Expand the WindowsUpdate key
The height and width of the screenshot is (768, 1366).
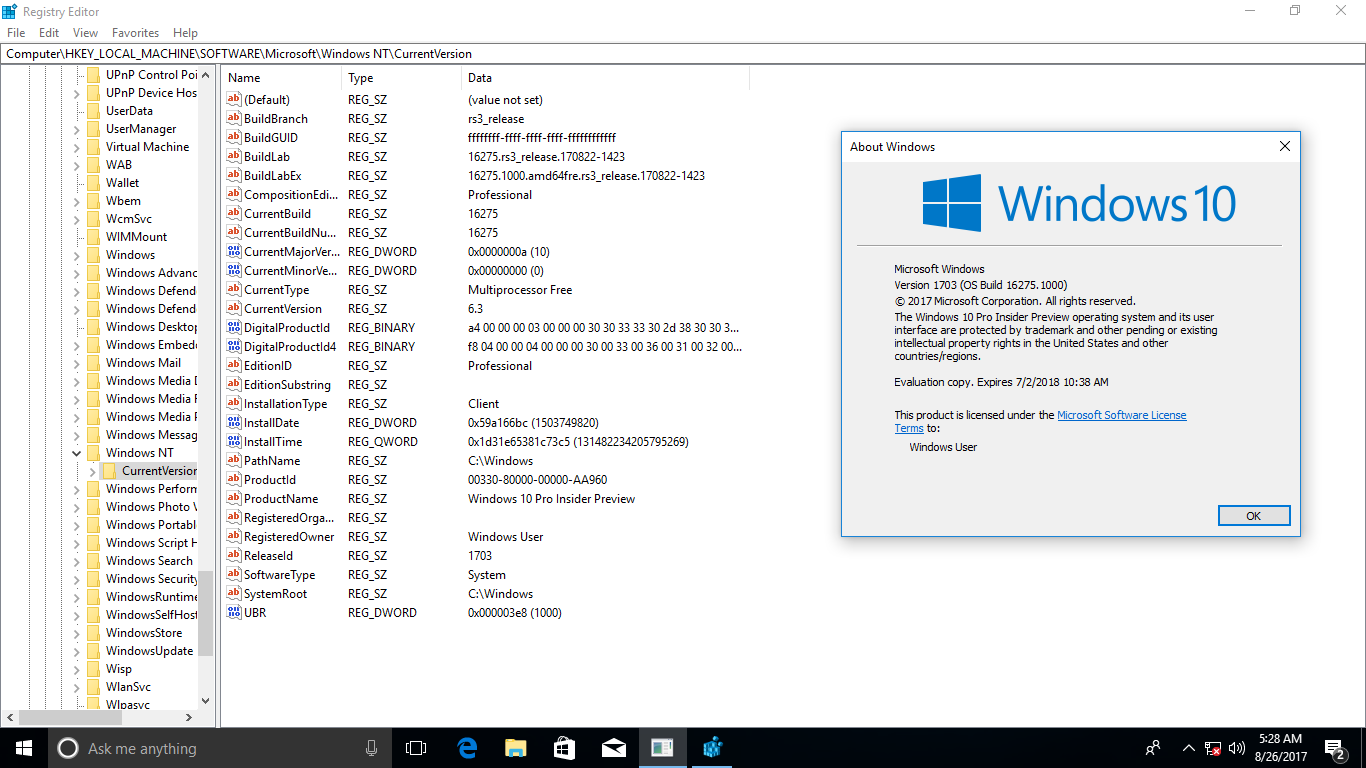click(77, 651)
